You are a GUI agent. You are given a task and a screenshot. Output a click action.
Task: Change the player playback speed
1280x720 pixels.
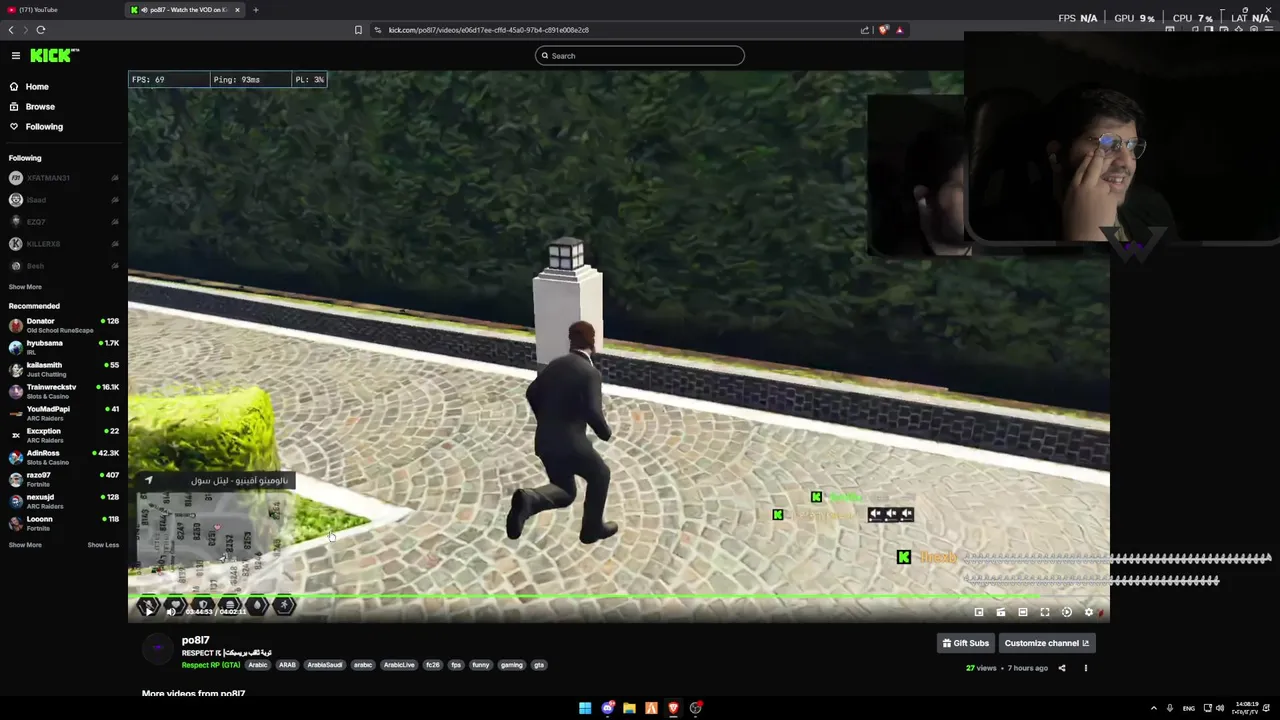[x=1067, y=612]
